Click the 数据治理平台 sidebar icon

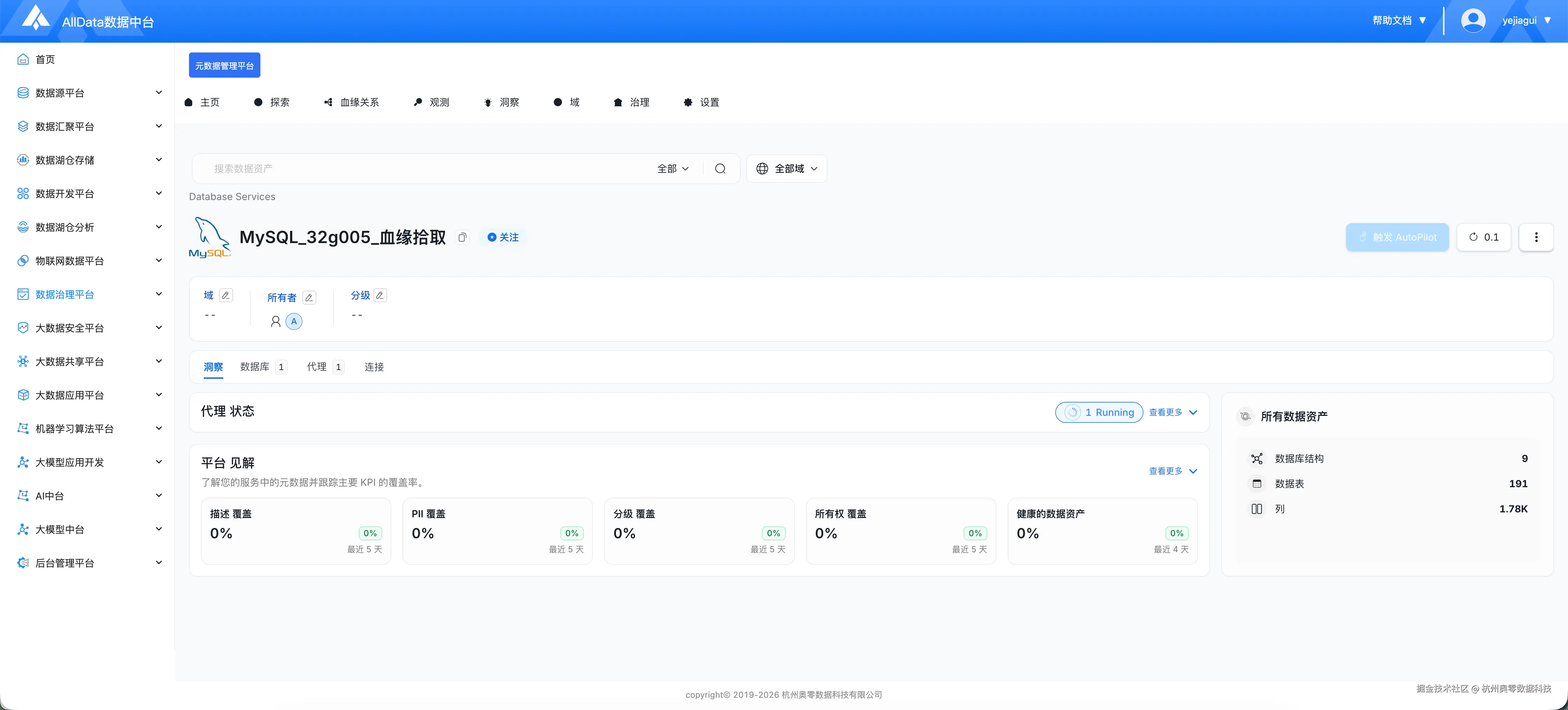pyautogui.click(x=23, y=294)
